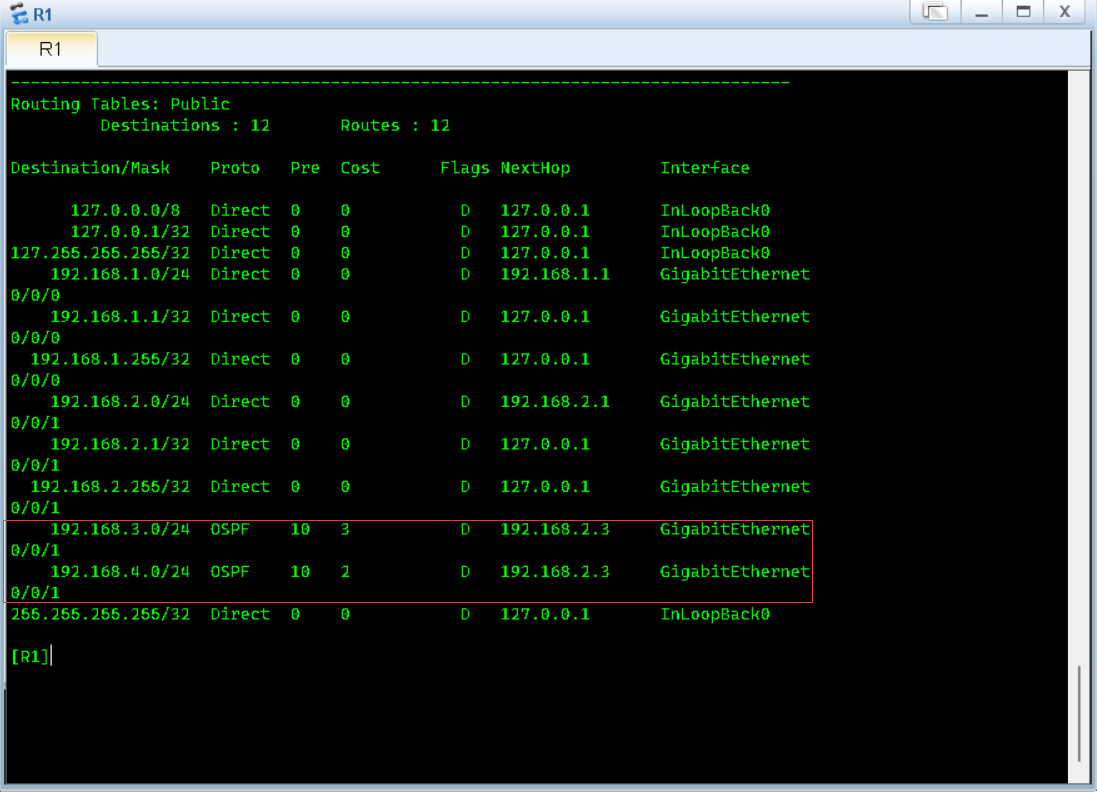Click the 192.168.2.0/24 destination entry
This screenshot has height=792, width=1097.
(120, 402)
